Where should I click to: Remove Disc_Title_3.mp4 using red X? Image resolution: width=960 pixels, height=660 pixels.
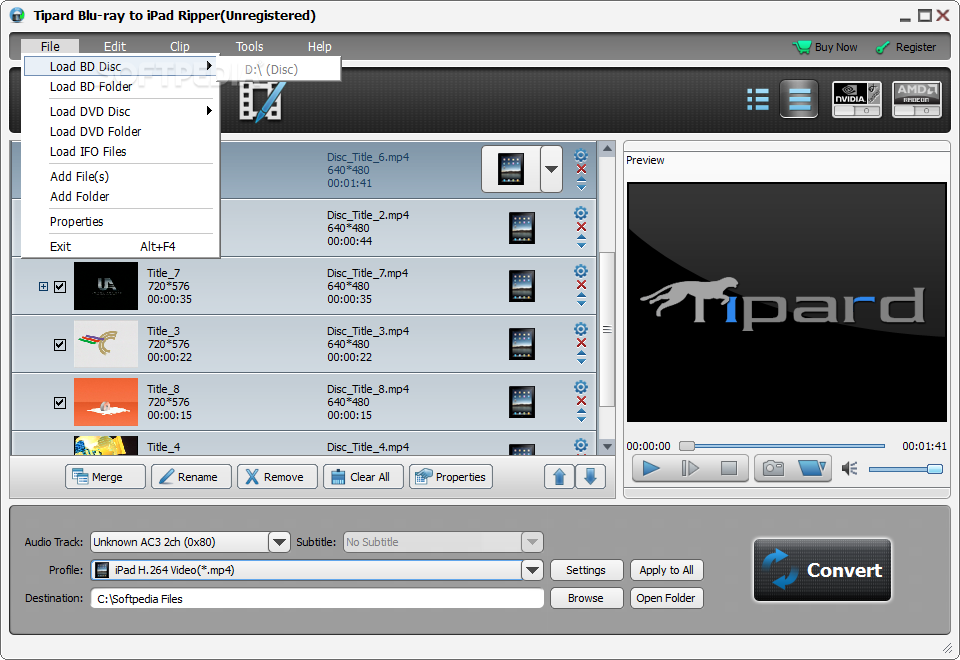pyautogui.click(x=581, y=343)
